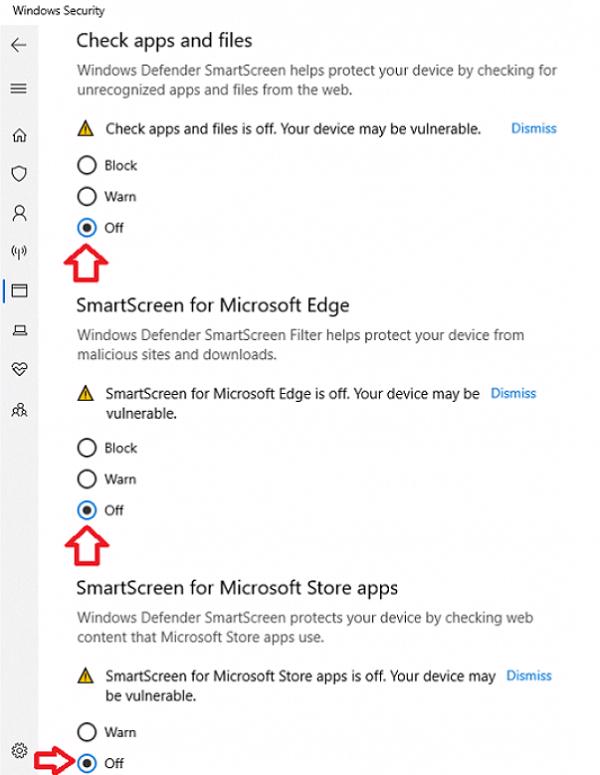600x775 pixels.
Task: Click description about Microsoft Store apps web content
Action: 305,627
